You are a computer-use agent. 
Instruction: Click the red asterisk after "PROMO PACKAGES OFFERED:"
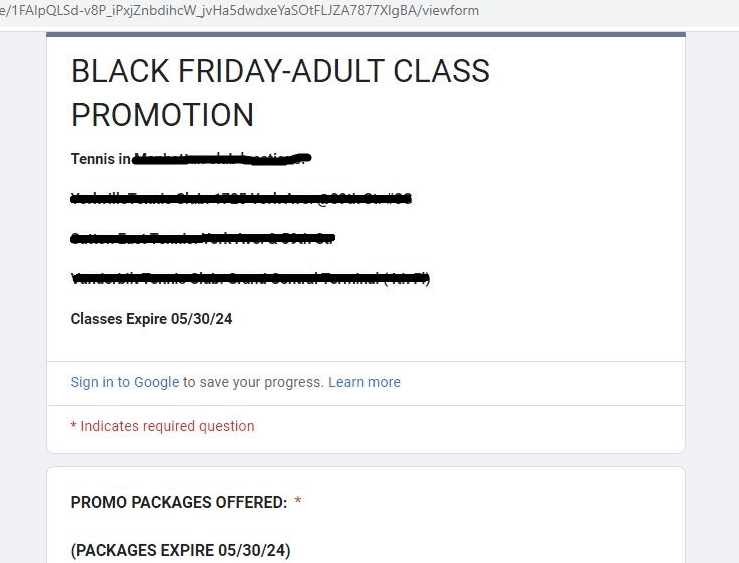[x=298, y=501]
